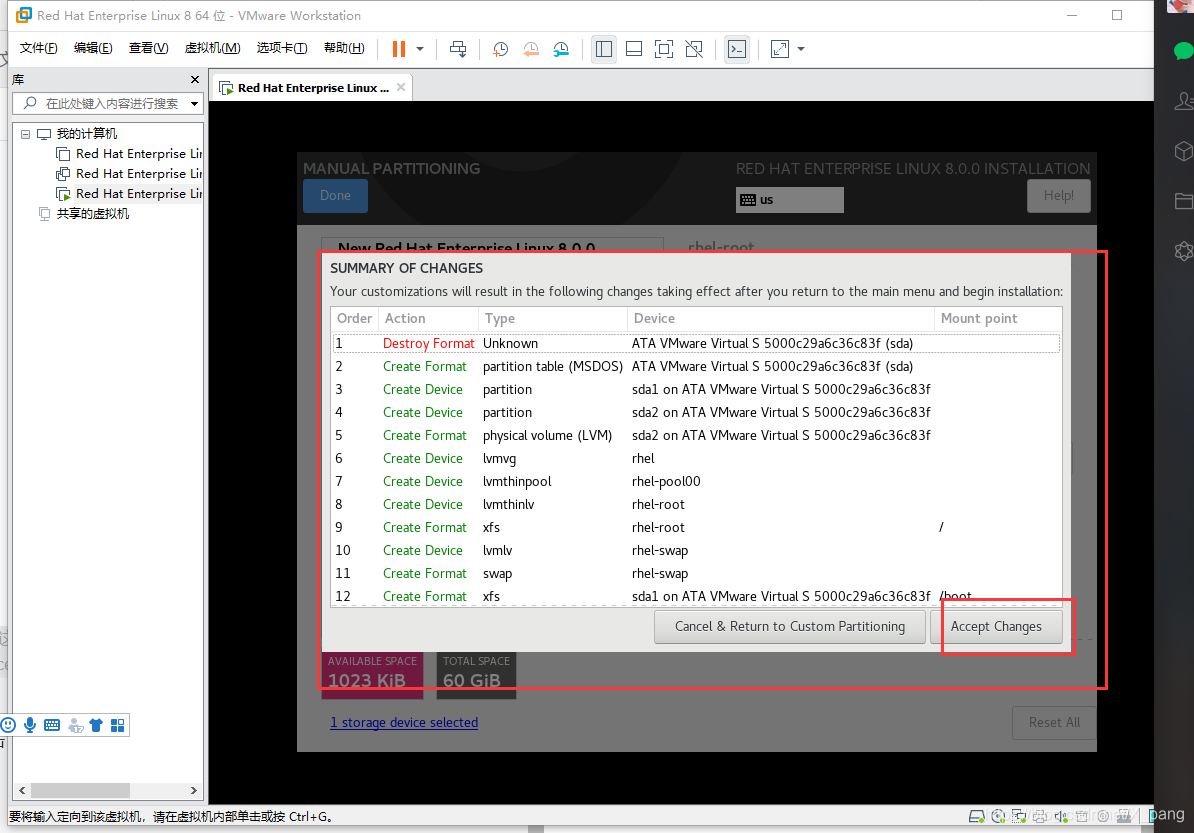The image size is (1194, 833).
Task: Open the snapshot manager icon
Action: 561,49
